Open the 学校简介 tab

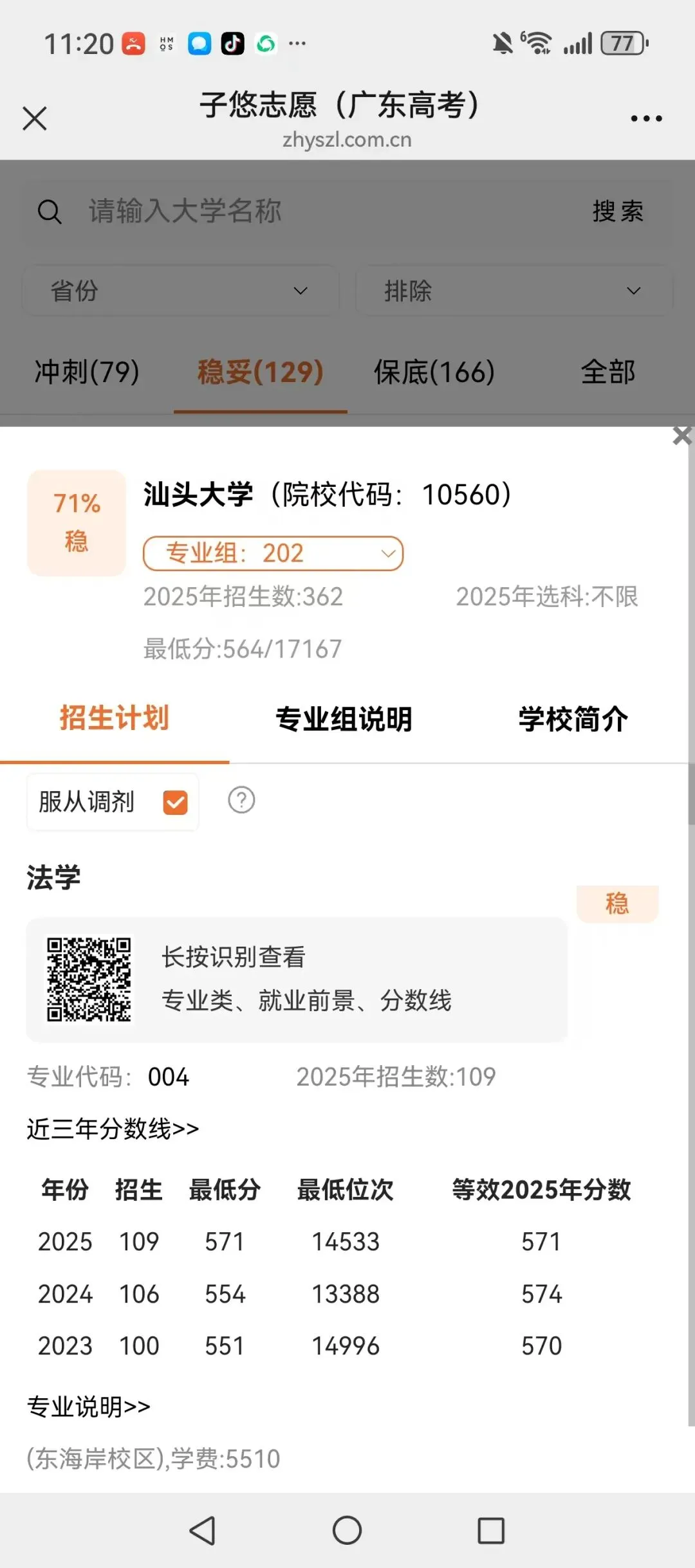[x=573, y=719]
